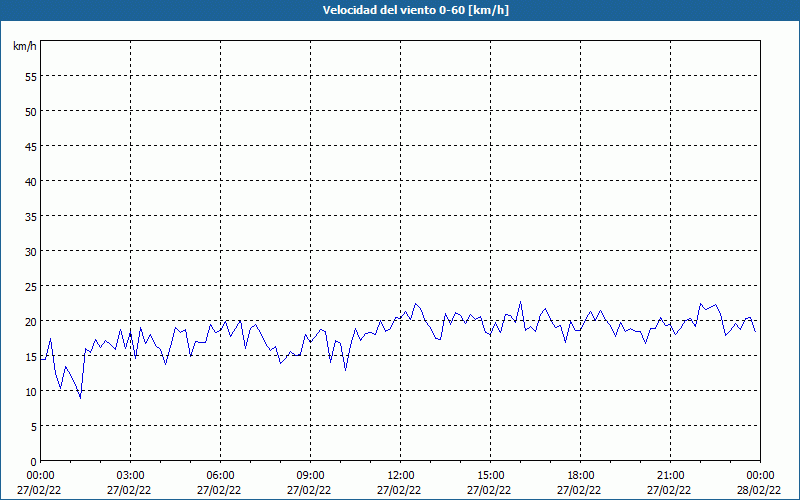Click the y-axis value 5
This screenshot has height=500, width=800.
tap(34, 427)
